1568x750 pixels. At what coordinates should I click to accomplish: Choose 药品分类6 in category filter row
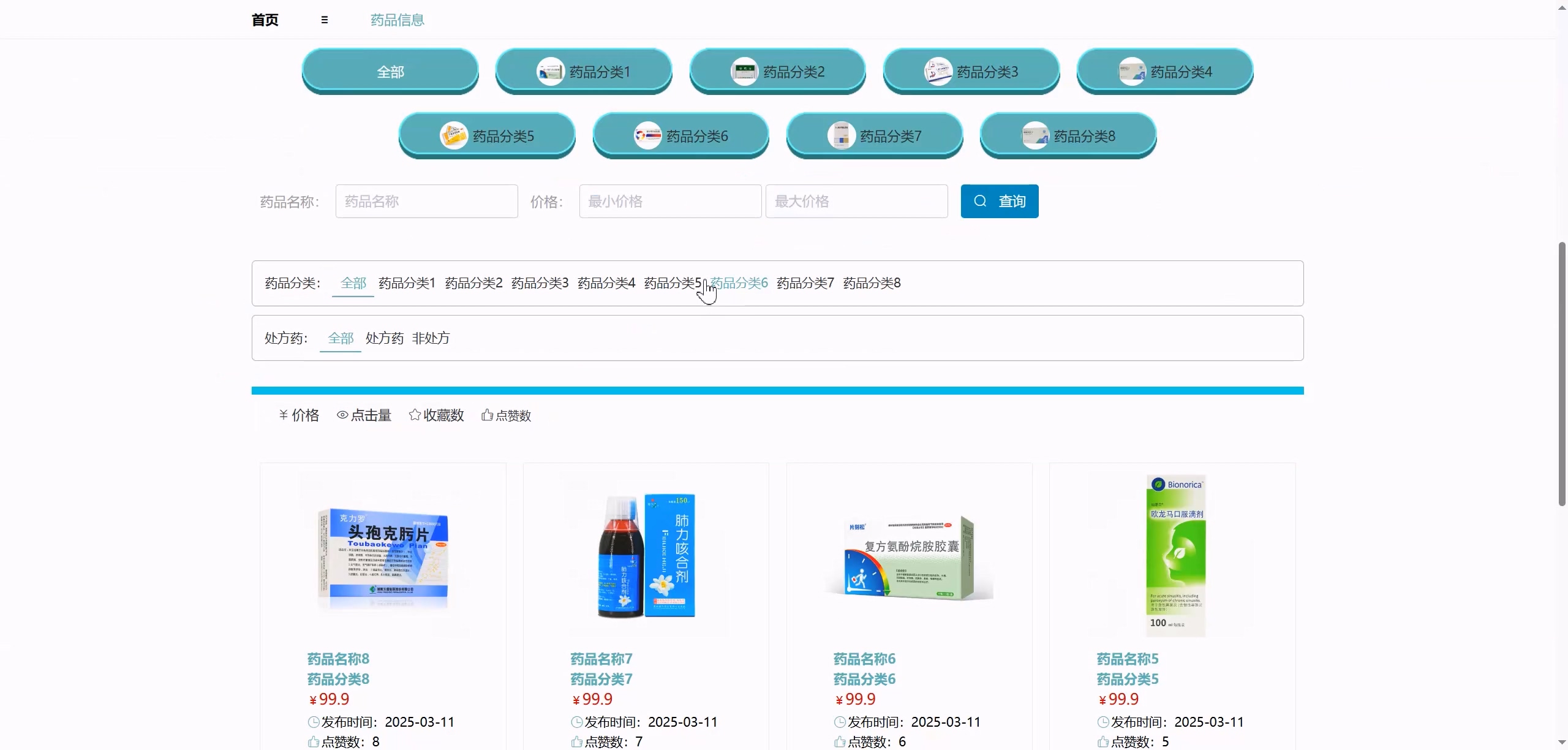point(739,283)
